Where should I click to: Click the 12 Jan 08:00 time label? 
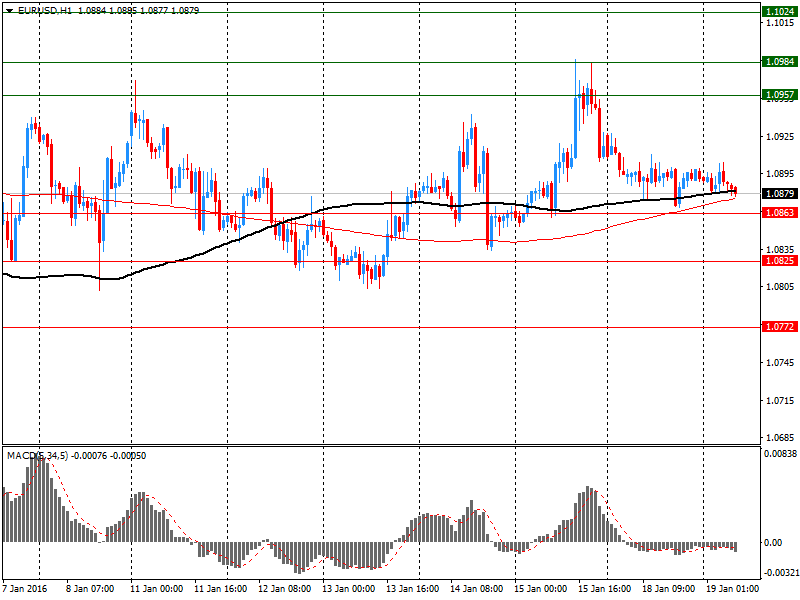tap(284, 589)
